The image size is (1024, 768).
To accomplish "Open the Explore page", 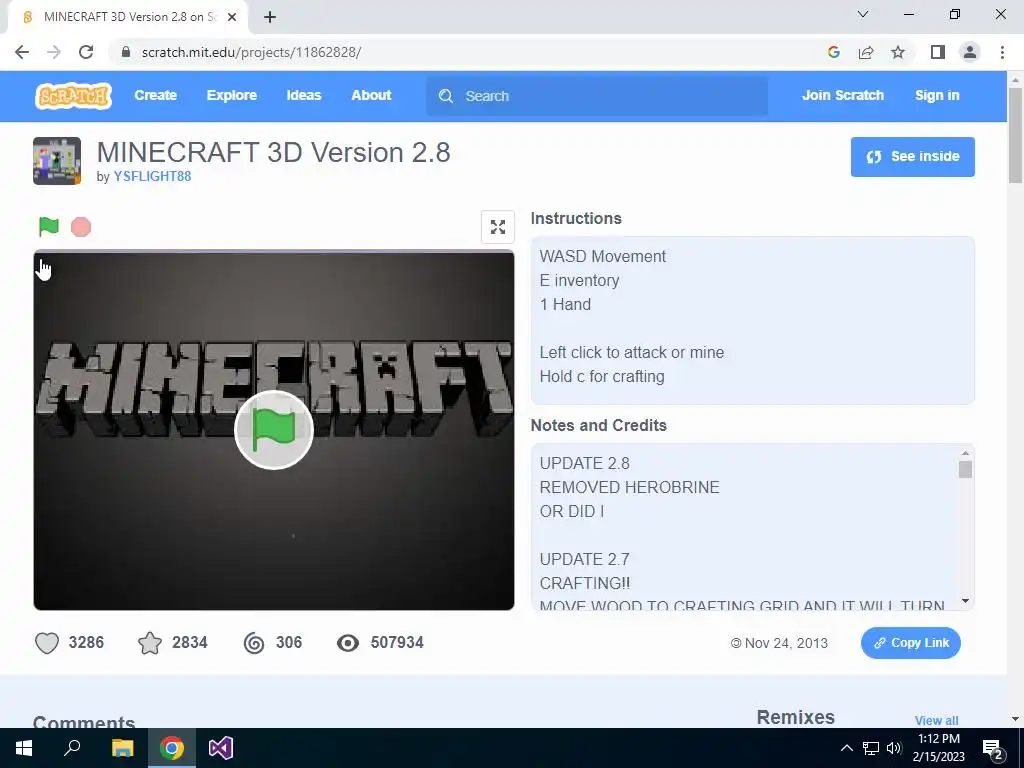I will click(x=232, y=95).
